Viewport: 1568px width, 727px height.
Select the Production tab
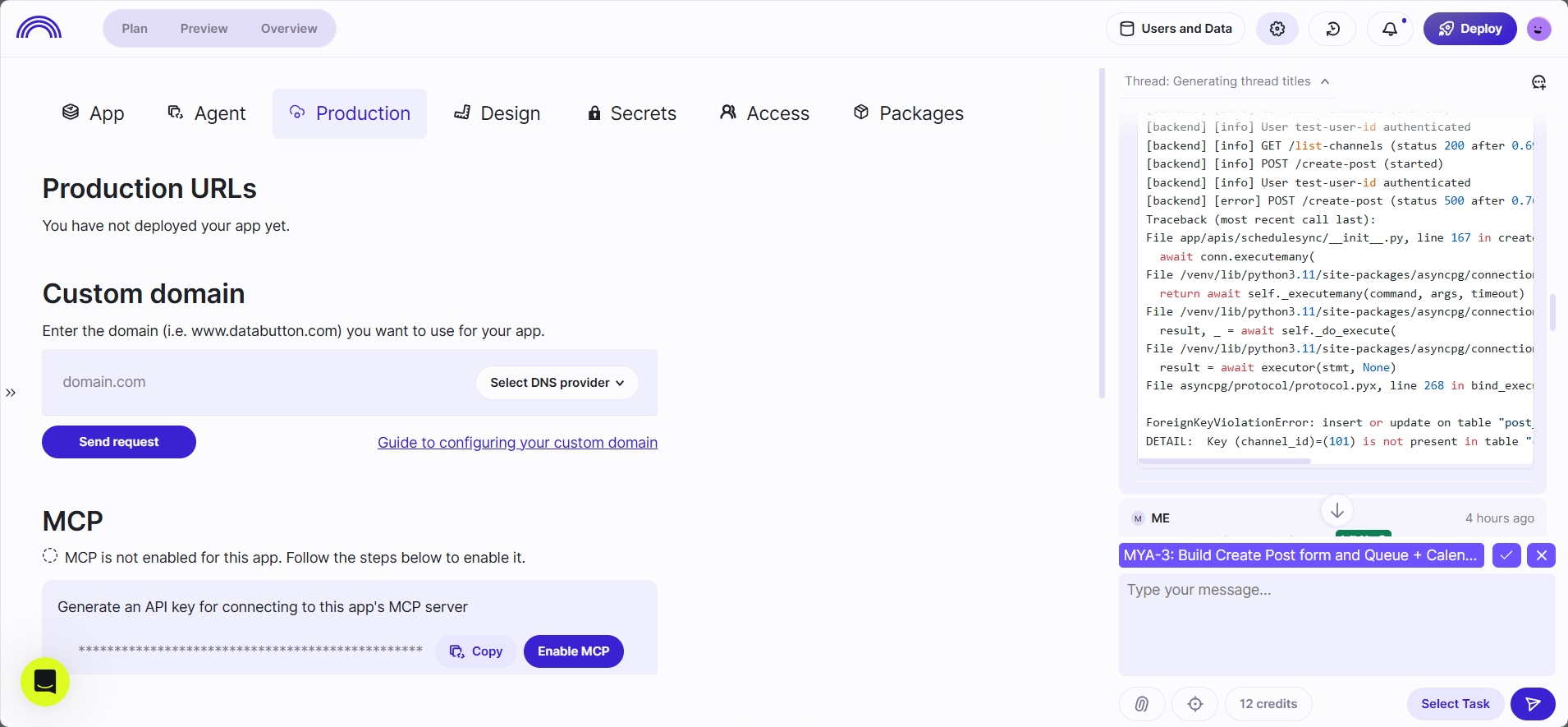(350, 113)
